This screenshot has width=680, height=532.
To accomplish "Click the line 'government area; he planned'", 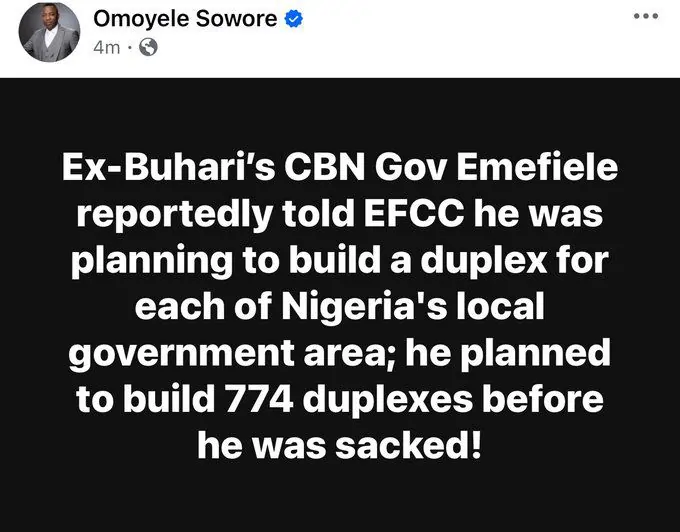I will click(340, 353).
